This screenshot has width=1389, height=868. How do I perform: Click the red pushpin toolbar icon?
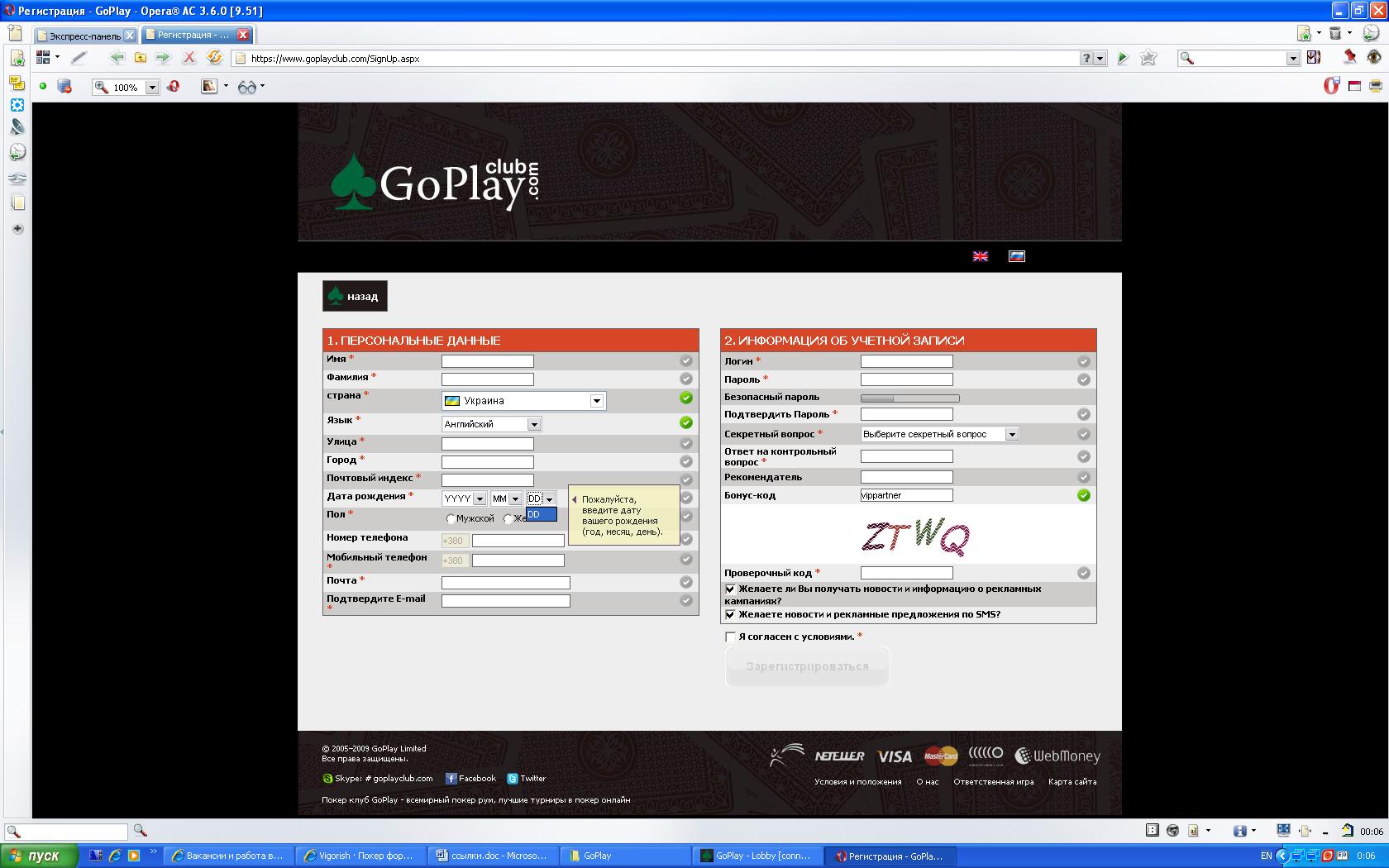tap(1349, 57)
